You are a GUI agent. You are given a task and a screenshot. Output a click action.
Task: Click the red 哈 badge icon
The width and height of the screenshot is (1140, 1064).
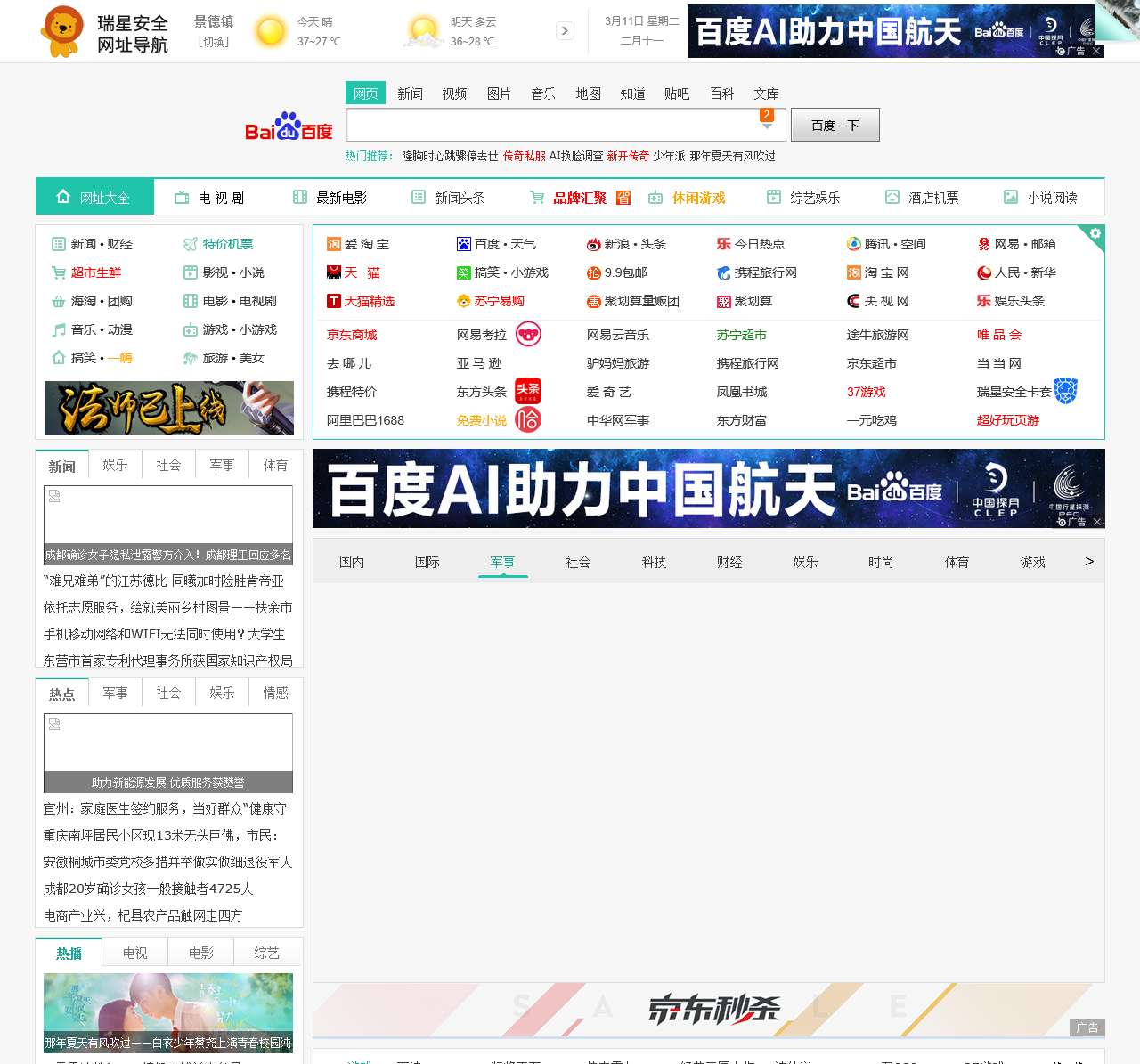[x=528, y=419]
